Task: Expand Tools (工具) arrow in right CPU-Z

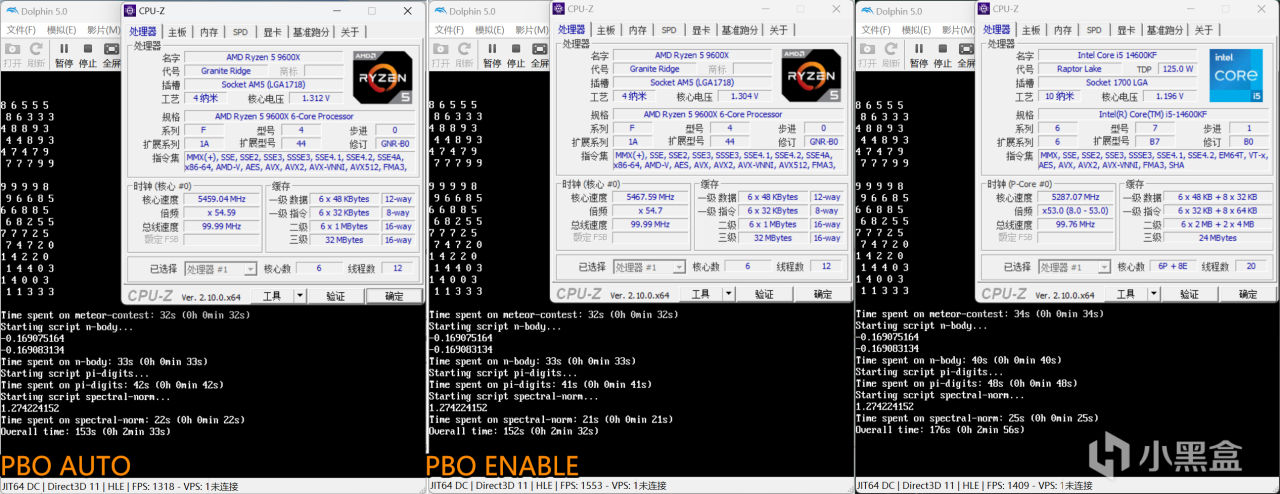Action: 1153,294
